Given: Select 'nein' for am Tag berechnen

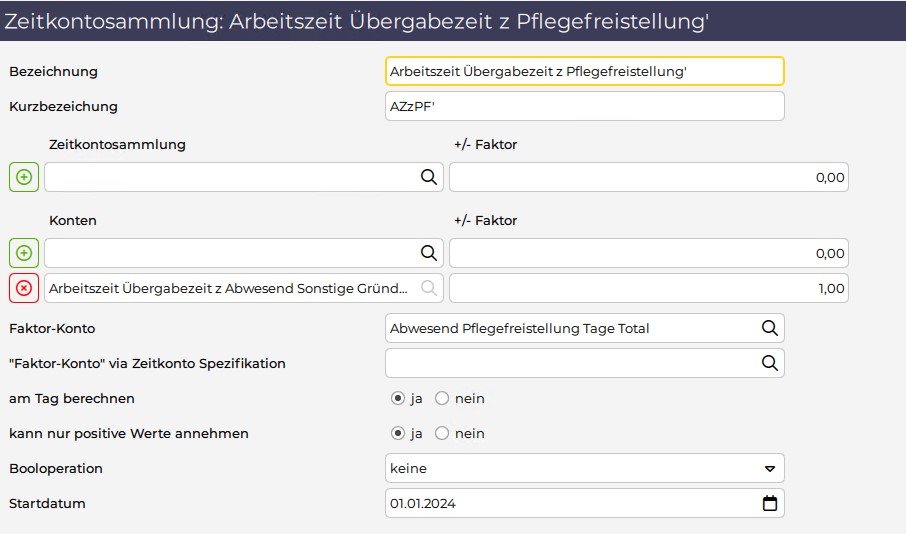Looking at the screenshot, I should click(442, 398).
